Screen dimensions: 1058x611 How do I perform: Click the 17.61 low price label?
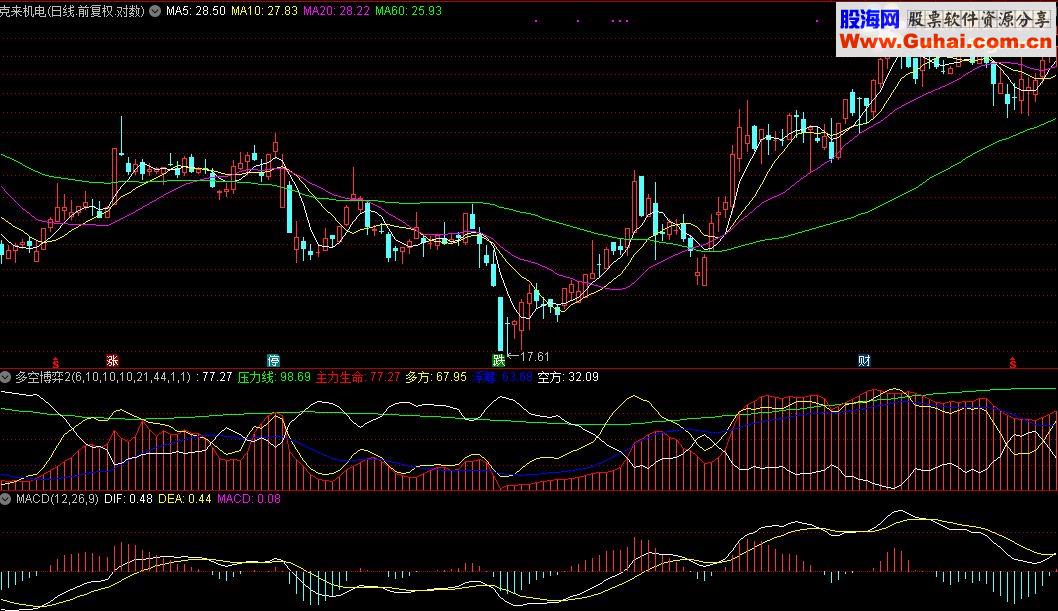(535, 357)
